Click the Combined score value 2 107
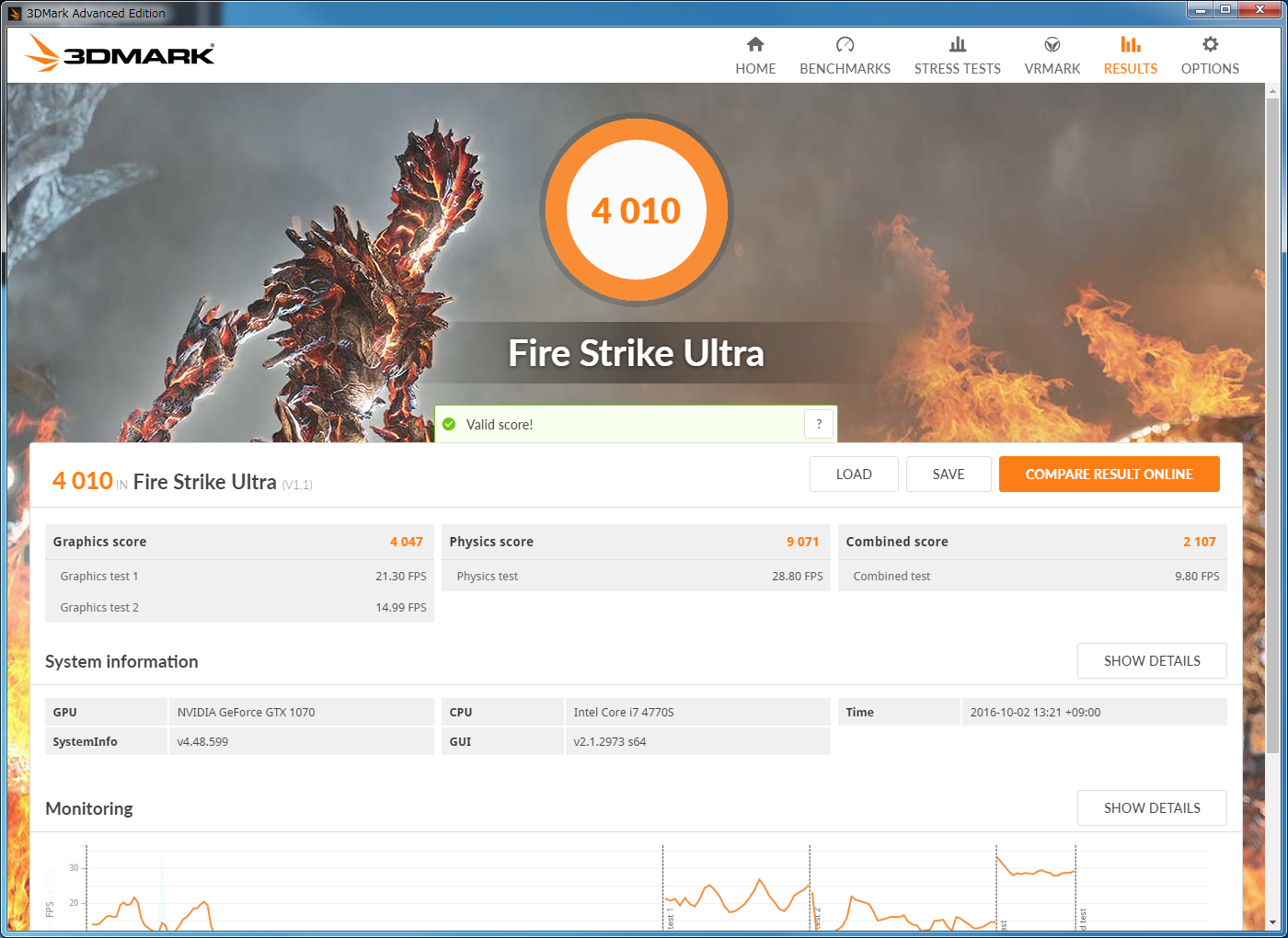1288x938 pixels. [1200, 542]
